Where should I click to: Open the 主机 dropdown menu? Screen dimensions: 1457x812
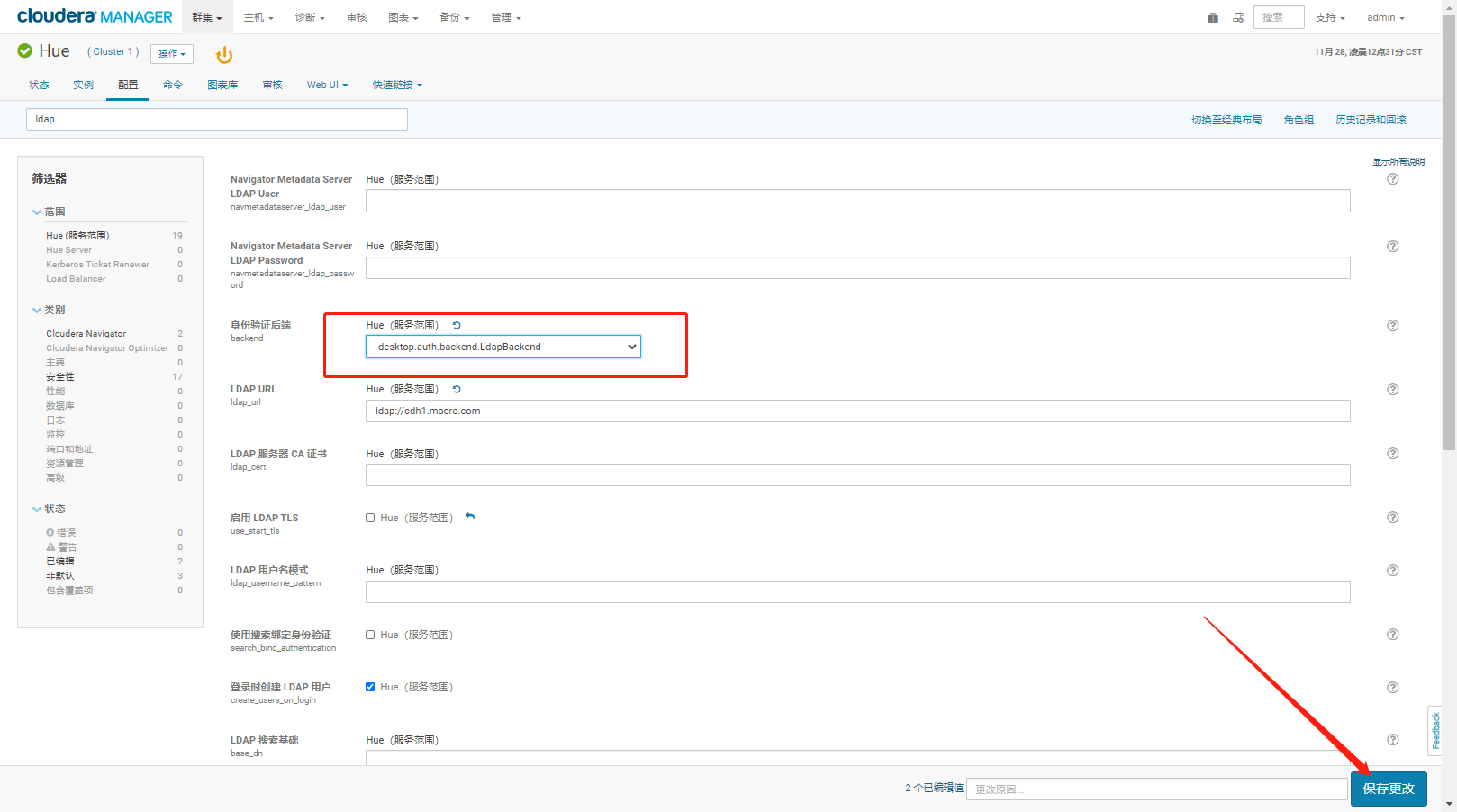(x=258, y=17)
